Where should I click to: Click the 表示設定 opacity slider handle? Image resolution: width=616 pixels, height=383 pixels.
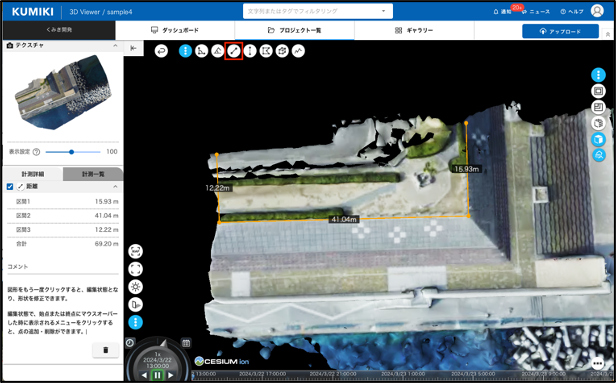(71, 152)
